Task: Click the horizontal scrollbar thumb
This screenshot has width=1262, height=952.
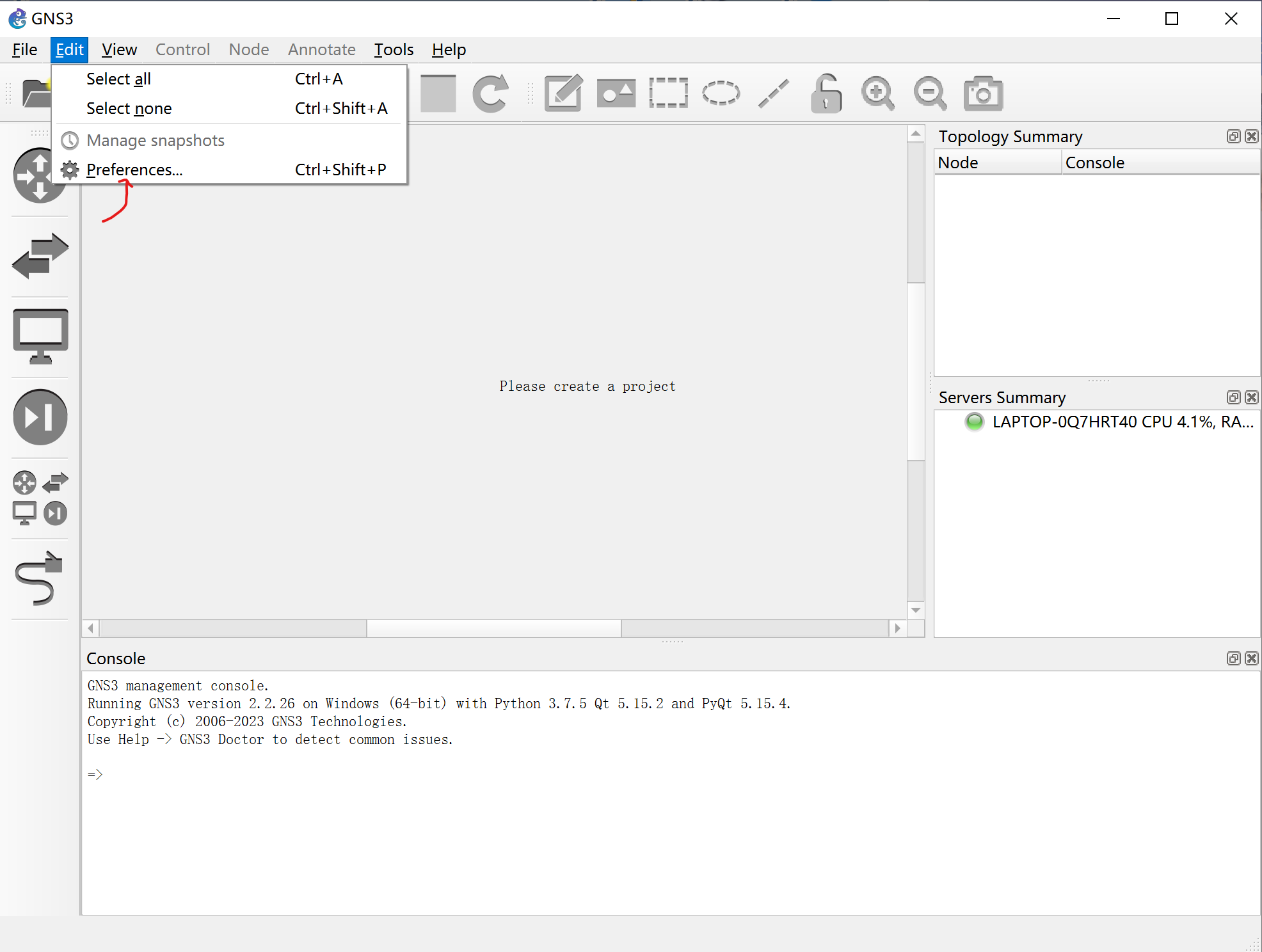Action: coord(493,628)
